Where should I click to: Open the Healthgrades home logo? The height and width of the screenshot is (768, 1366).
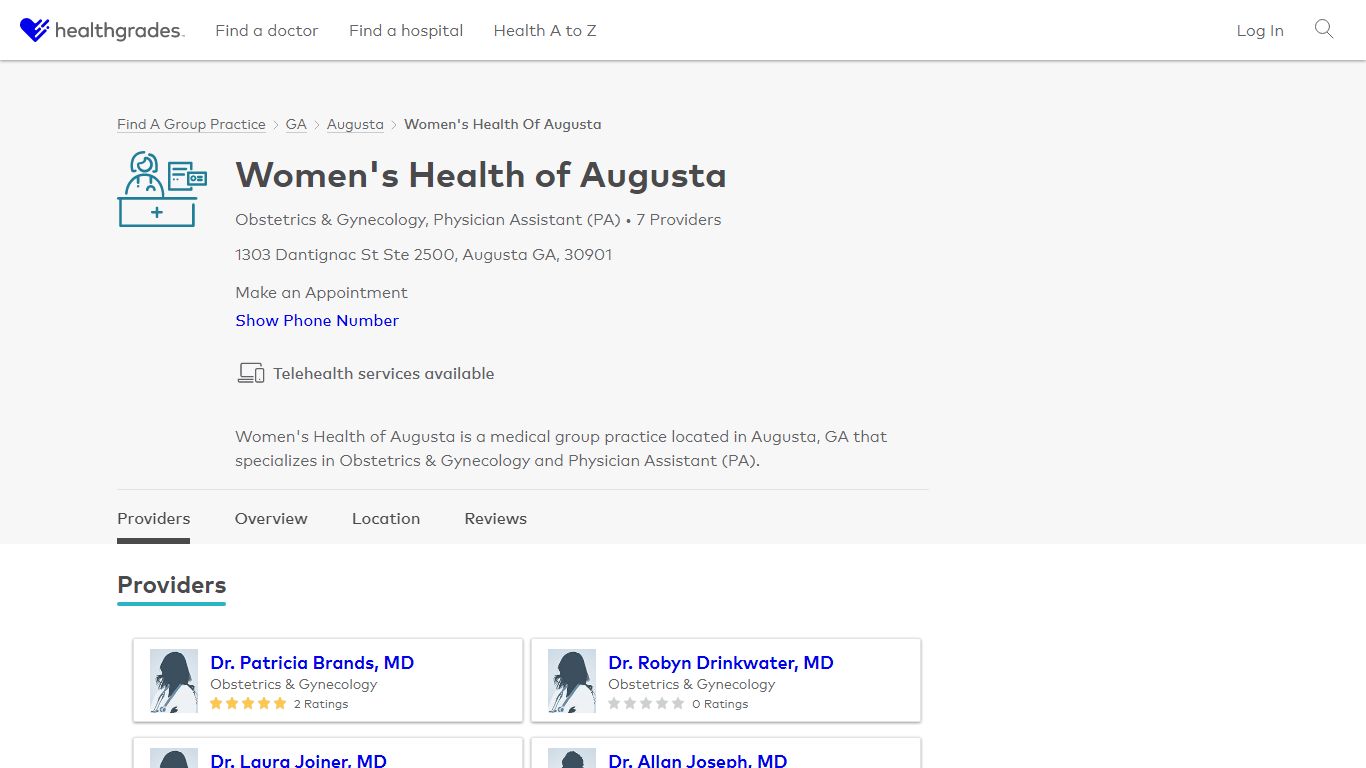click(102, 30)
